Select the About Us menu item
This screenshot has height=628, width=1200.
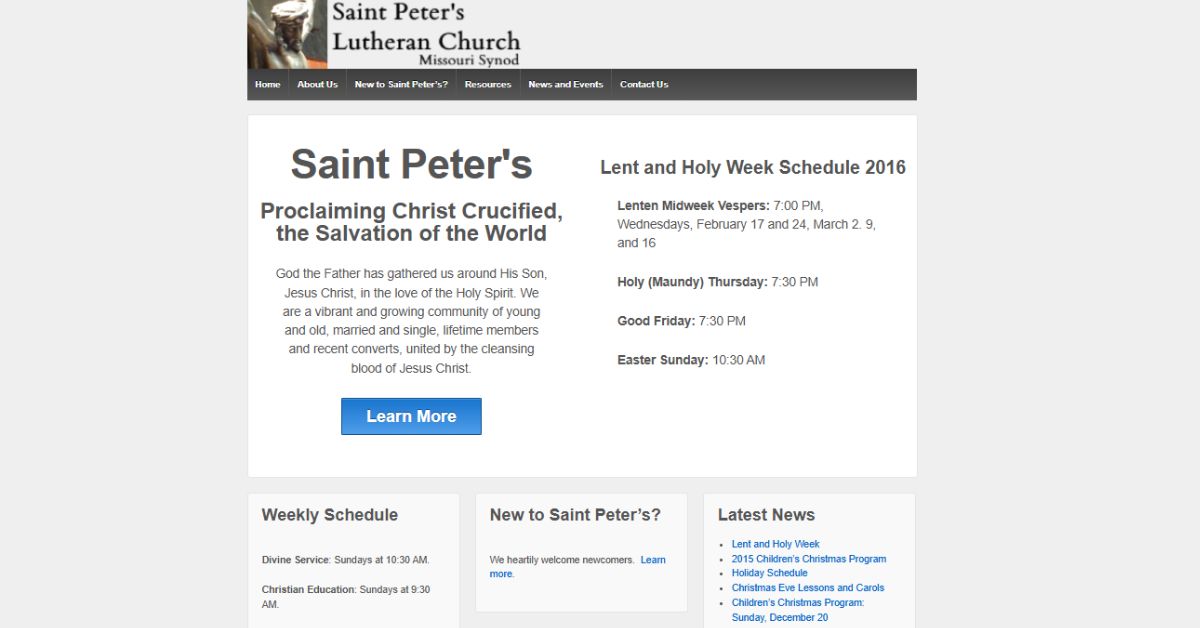pyautogui.click(x=317, y=84)
